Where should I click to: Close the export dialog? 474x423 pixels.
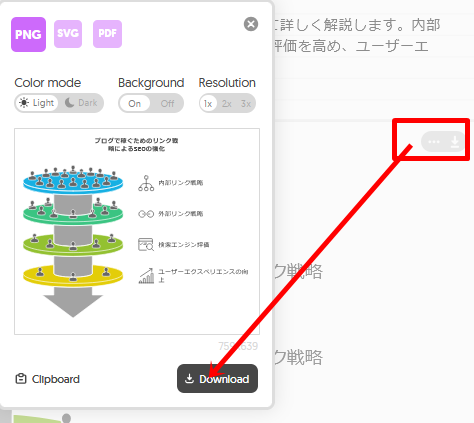251,24
